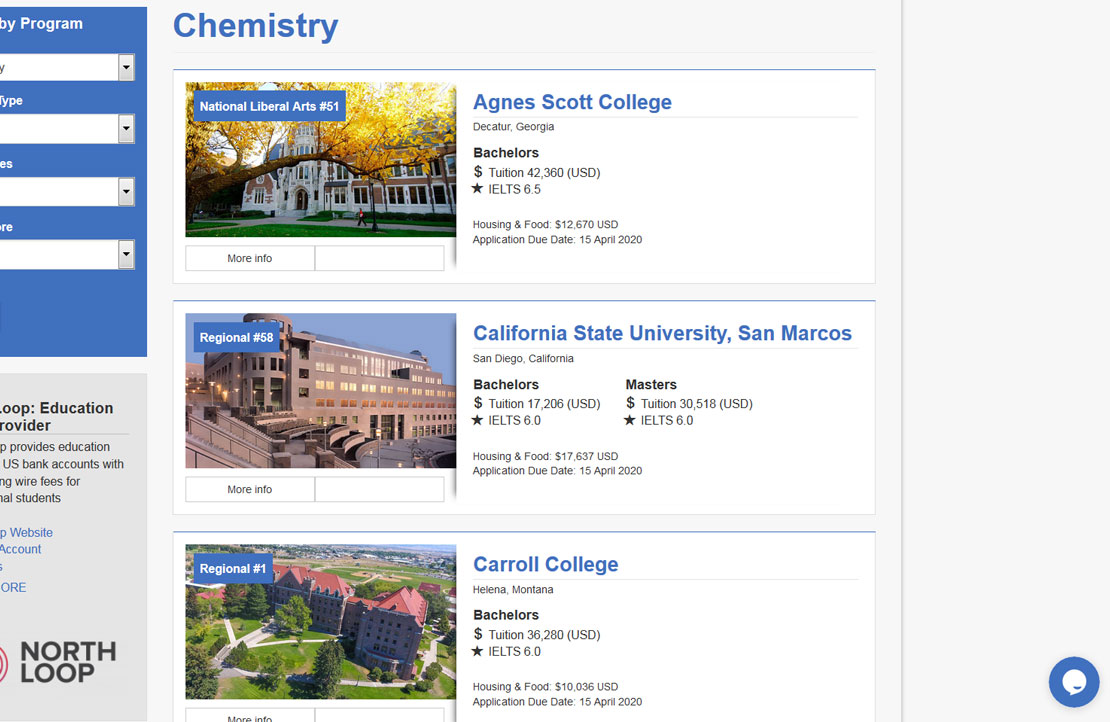Viewport: 1110px width, 722px height.
Task: Click the National Liberal Arts #51 badge
Action: pyautogui.click(x=269, y=106)
